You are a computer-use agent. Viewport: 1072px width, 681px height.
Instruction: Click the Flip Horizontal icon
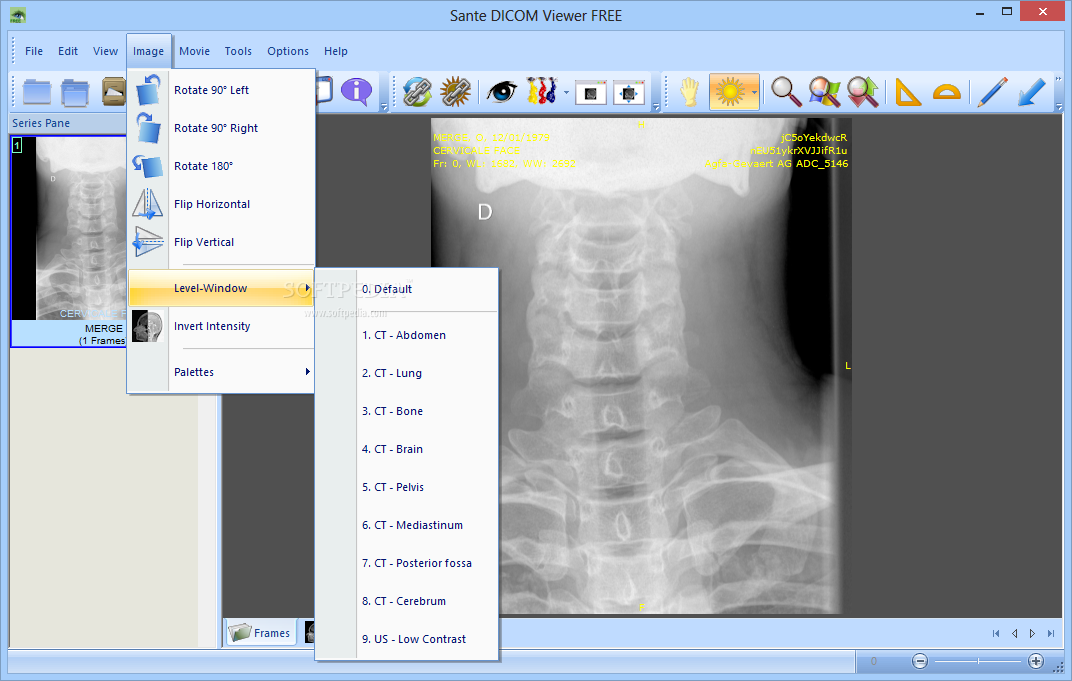pos(148,204)
